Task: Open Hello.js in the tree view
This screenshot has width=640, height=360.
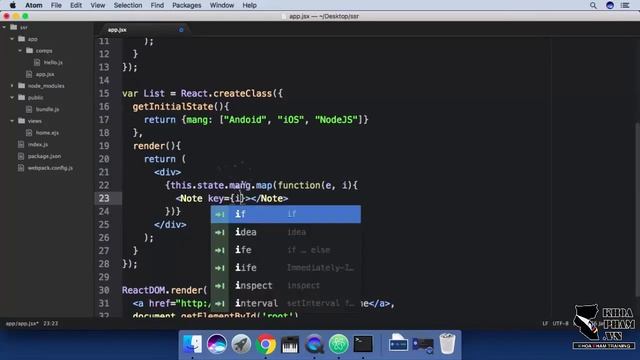Action: coord(53,62)
